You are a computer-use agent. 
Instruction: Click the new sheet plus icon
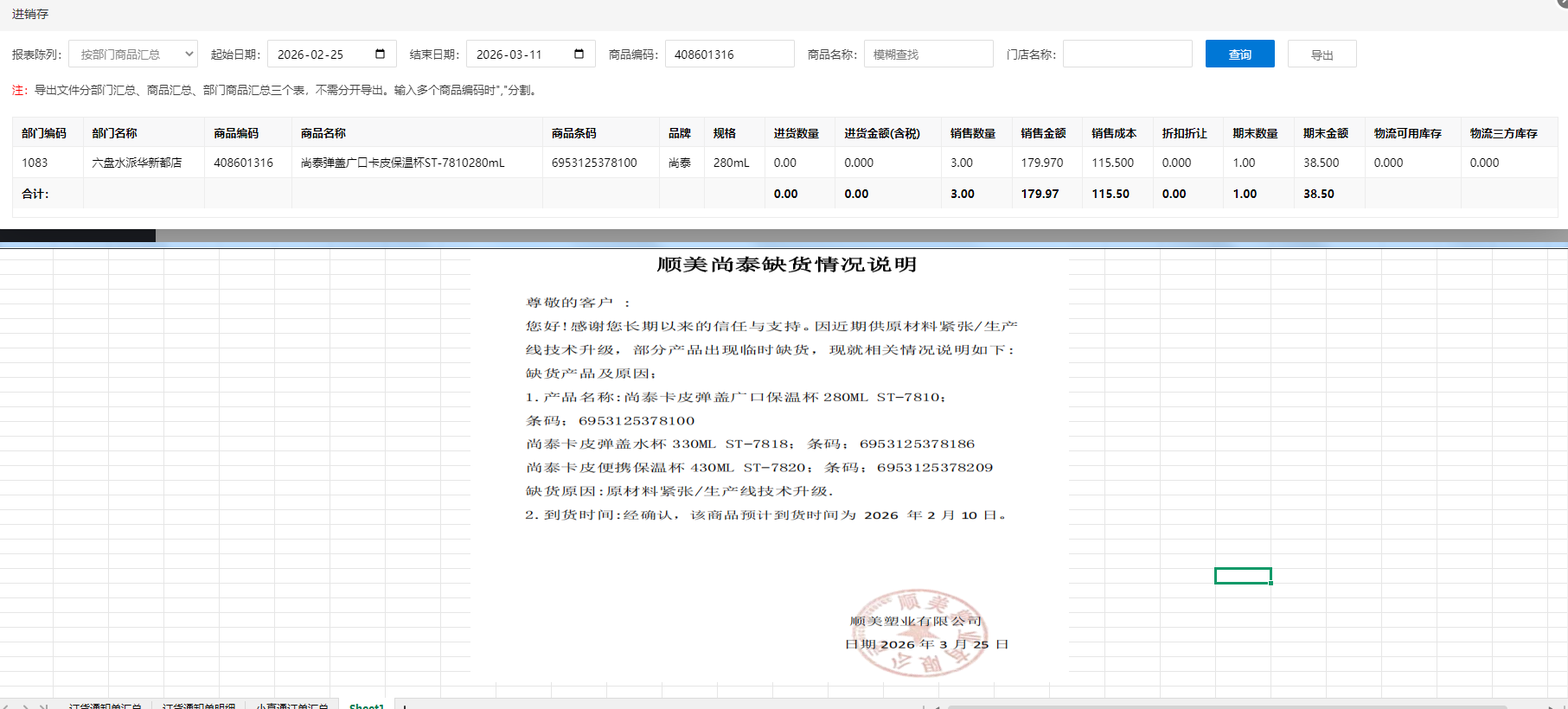[x=405, y=706]
